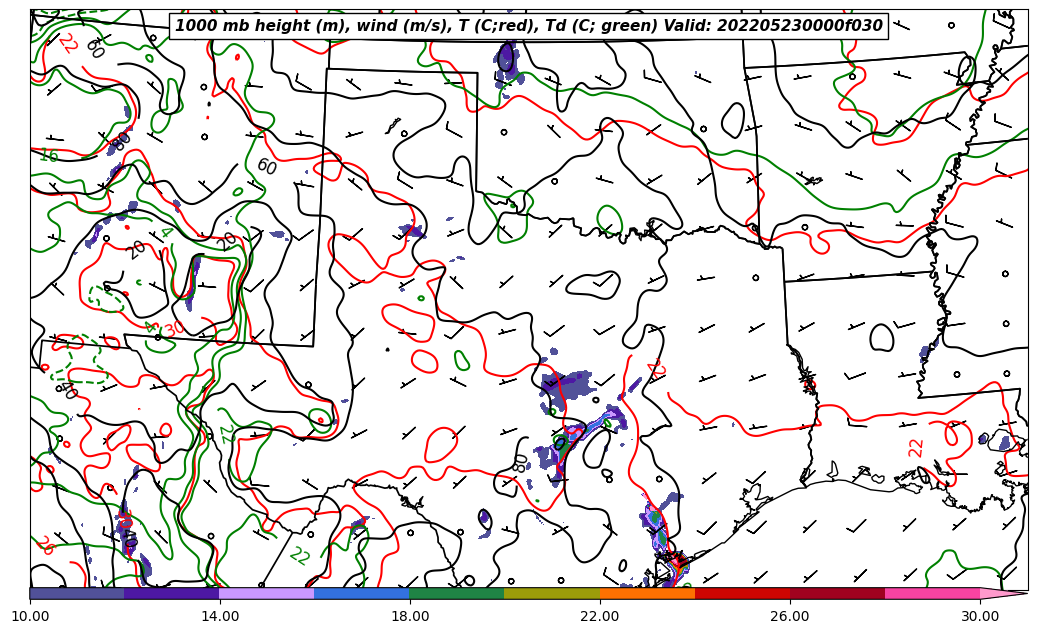Pick the hot pink 28–30 colorbar segment
1037x633 pixels.
coord(933,593)
